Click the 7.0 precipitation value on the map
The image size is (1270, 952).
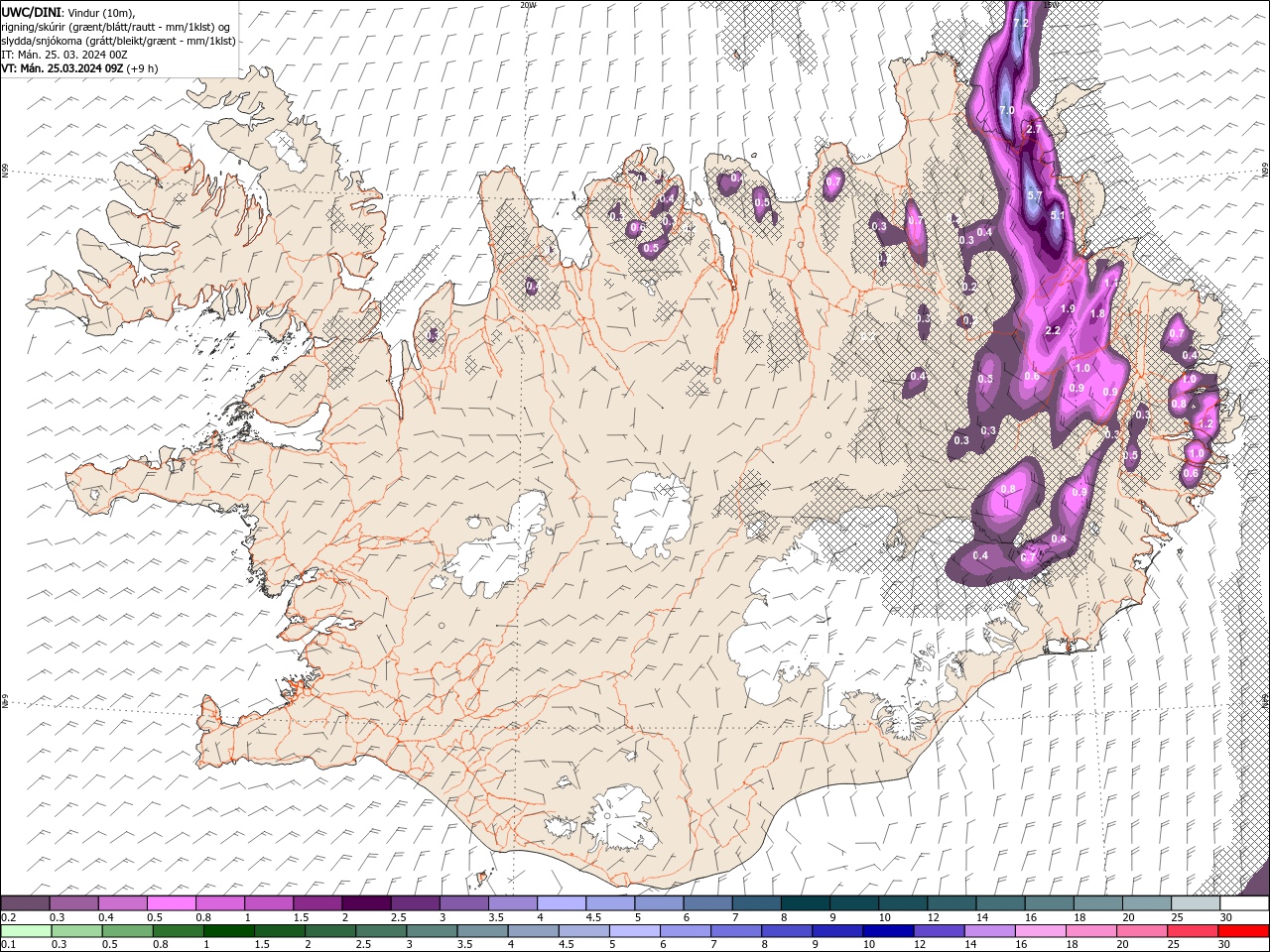(1006, 110)
